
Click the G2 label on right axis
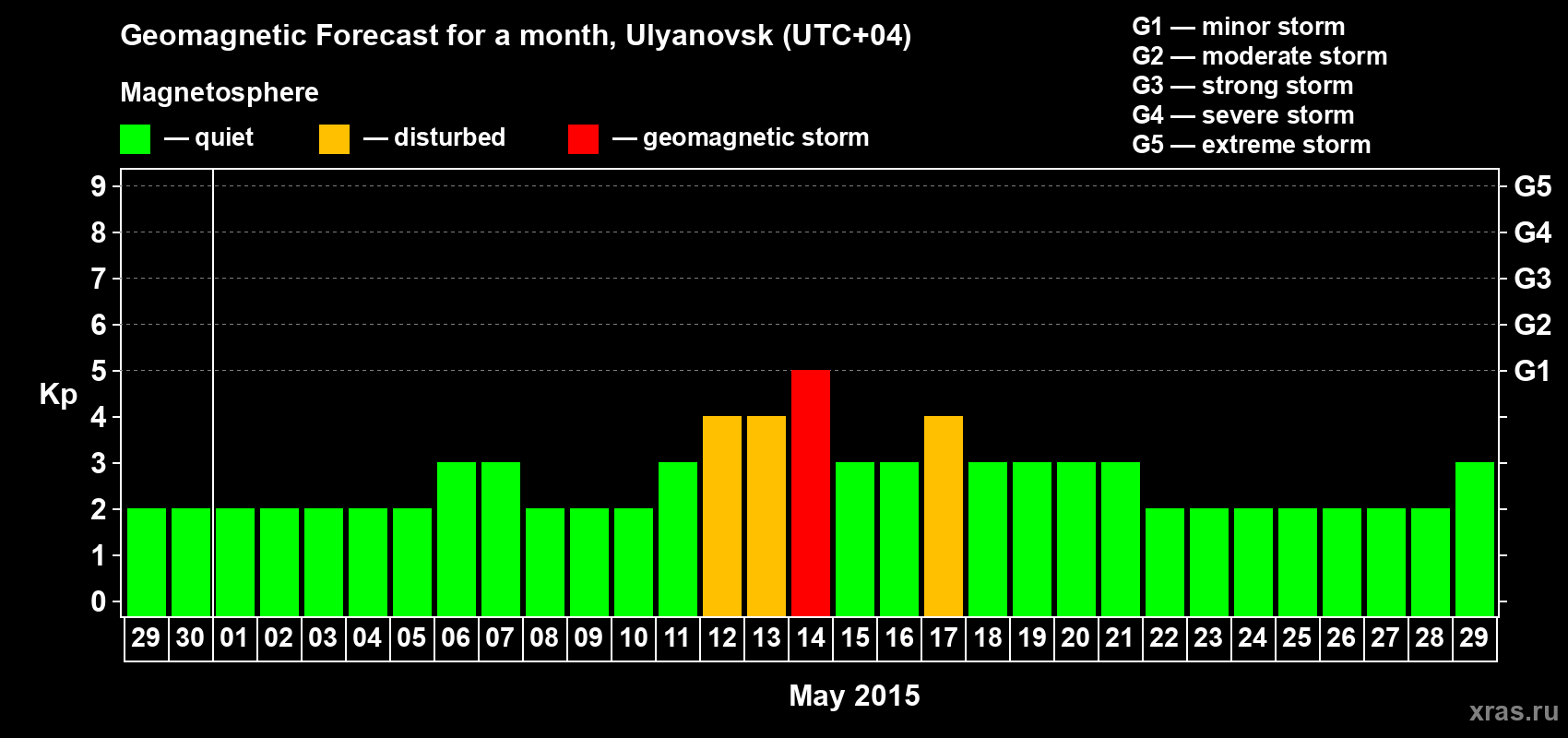(1532, 325)
